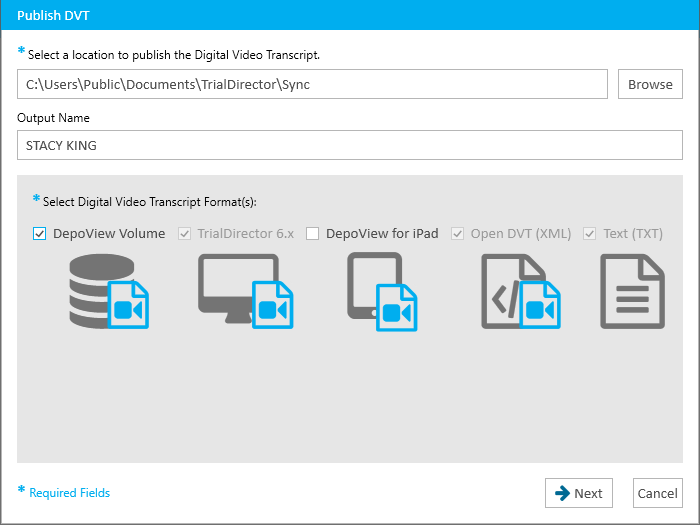Screen dimensions: 700x525
Task: Click the Publish DVT title bar text
Action: coord(53,16)
